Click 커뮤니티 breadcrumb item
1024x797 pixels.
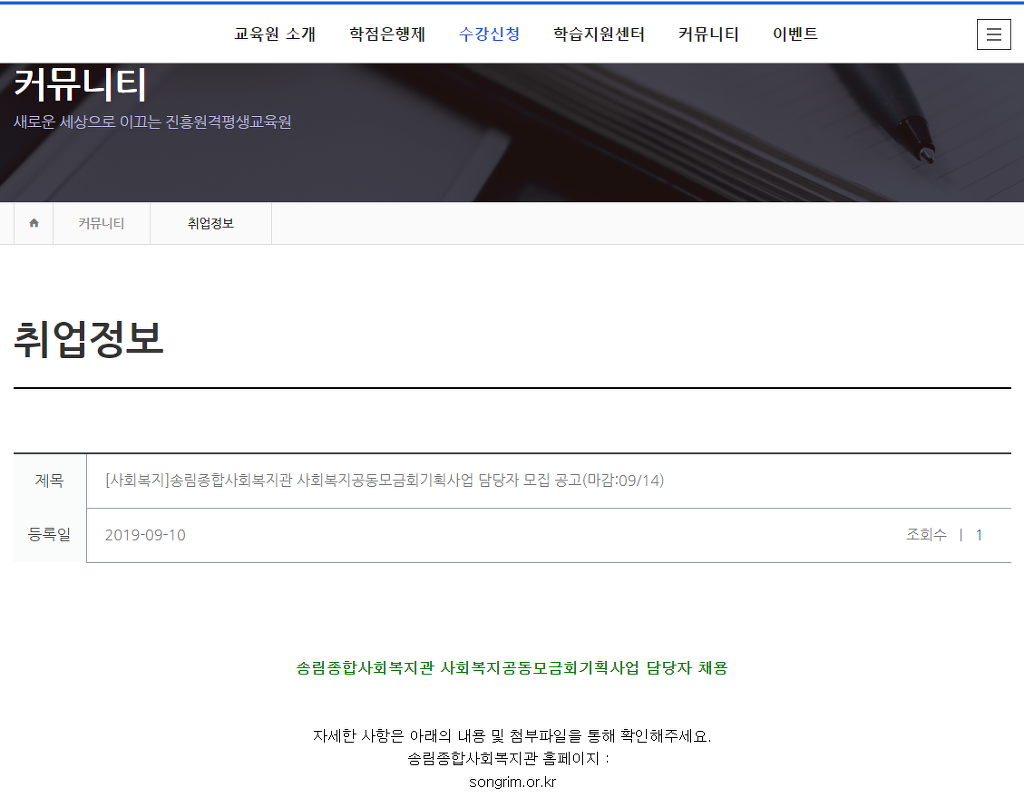tap(101, 223)
